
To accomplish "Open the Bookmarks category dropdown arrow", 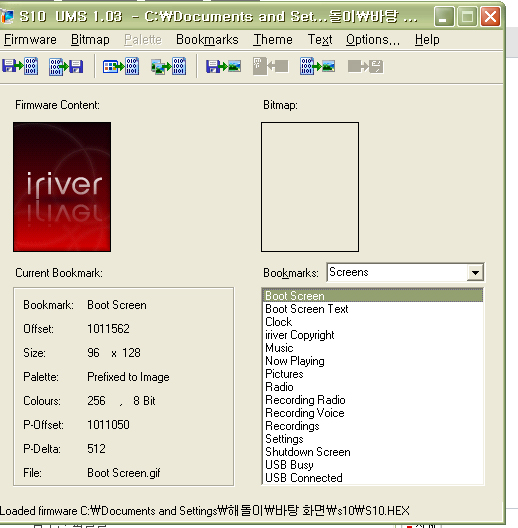I will point(475,272).
